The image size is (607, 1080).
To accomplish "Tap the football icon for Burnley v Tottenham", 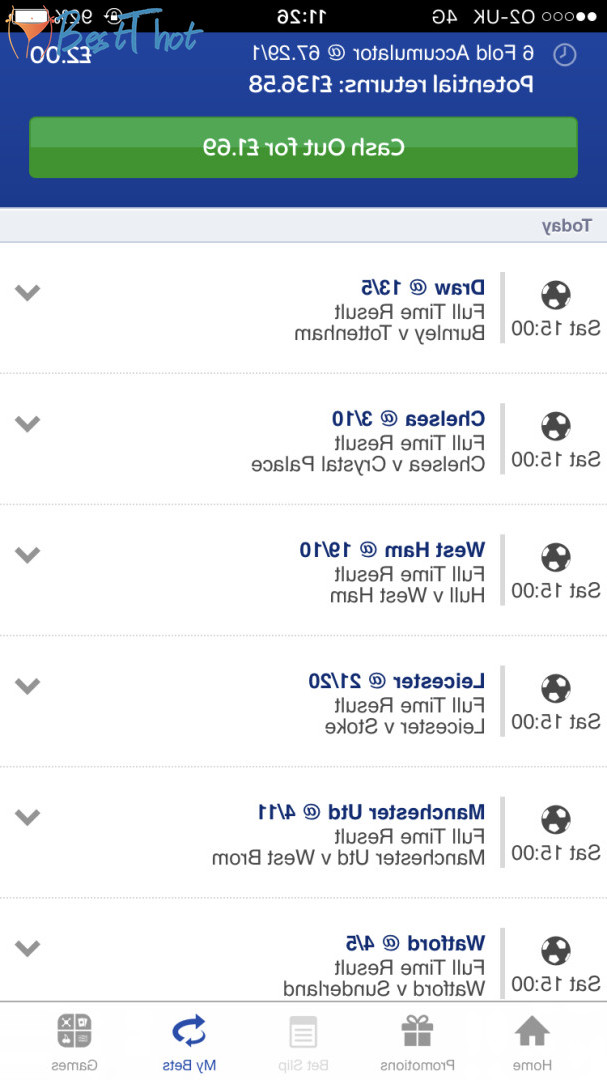I will (555, 295).
